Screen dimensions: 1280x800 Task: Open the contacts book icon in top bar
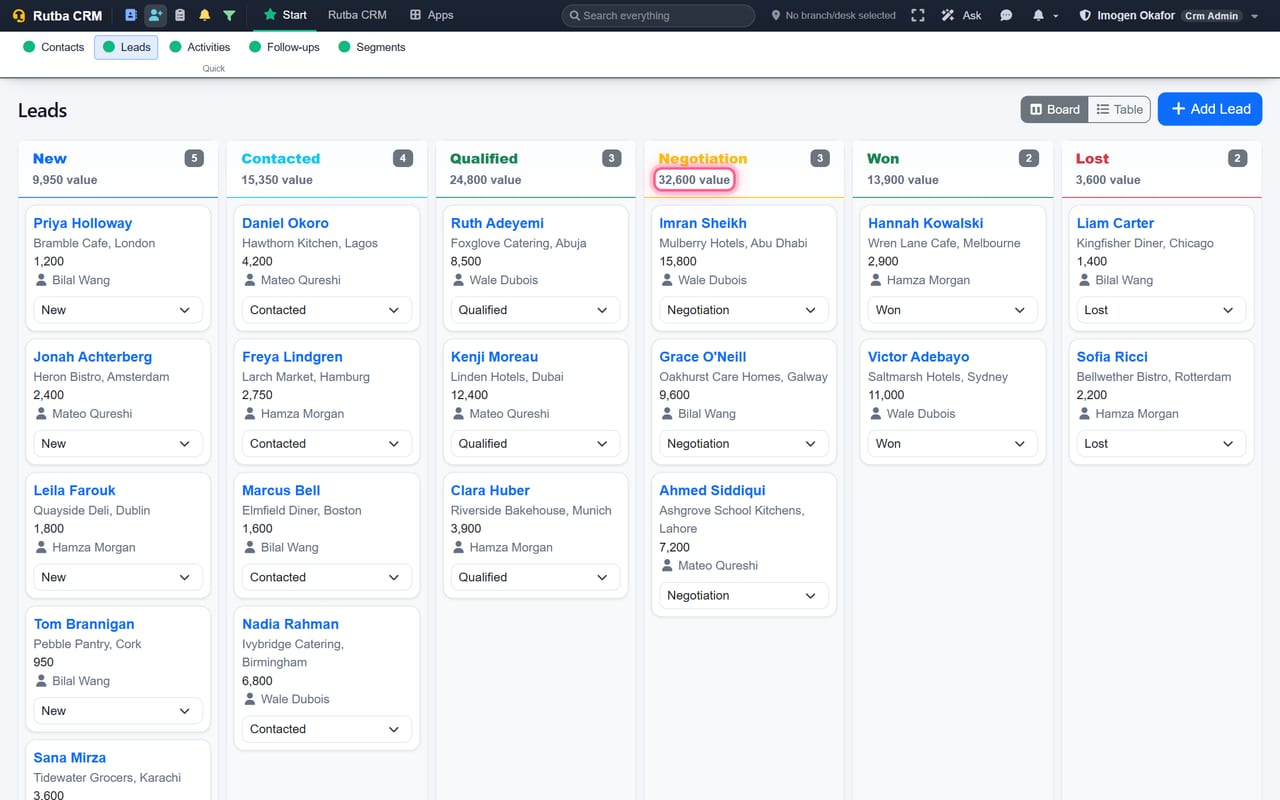(131, 15)
